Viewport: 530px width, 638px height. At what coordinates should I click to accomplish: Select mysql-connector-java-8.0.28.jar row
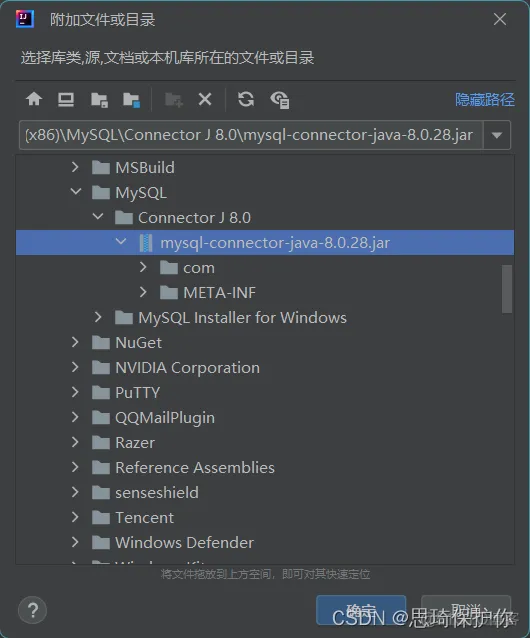[x=265, y=243]
